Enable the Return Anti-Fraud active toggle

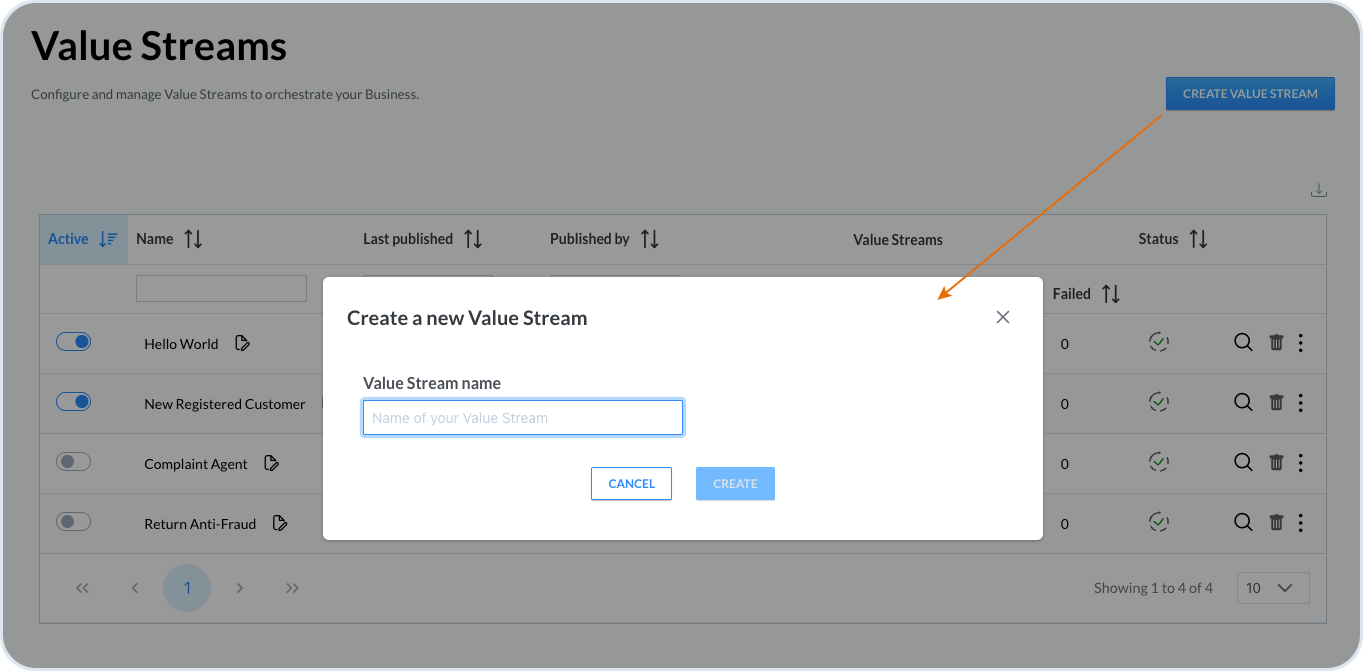73,522
